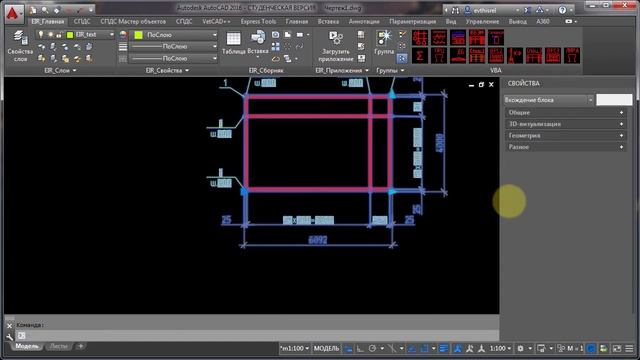Open Свойства слоя layer properties manager
The height and width of the screenshot is (360, 640).
[x=20, y=46]
